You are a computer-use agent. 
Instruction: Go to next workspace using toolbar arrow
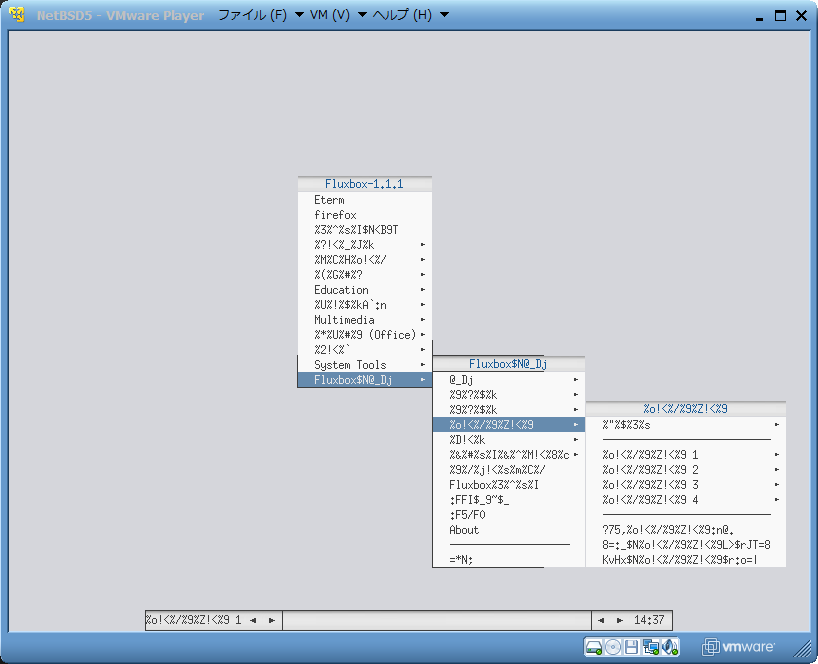(x=272, y=620)
